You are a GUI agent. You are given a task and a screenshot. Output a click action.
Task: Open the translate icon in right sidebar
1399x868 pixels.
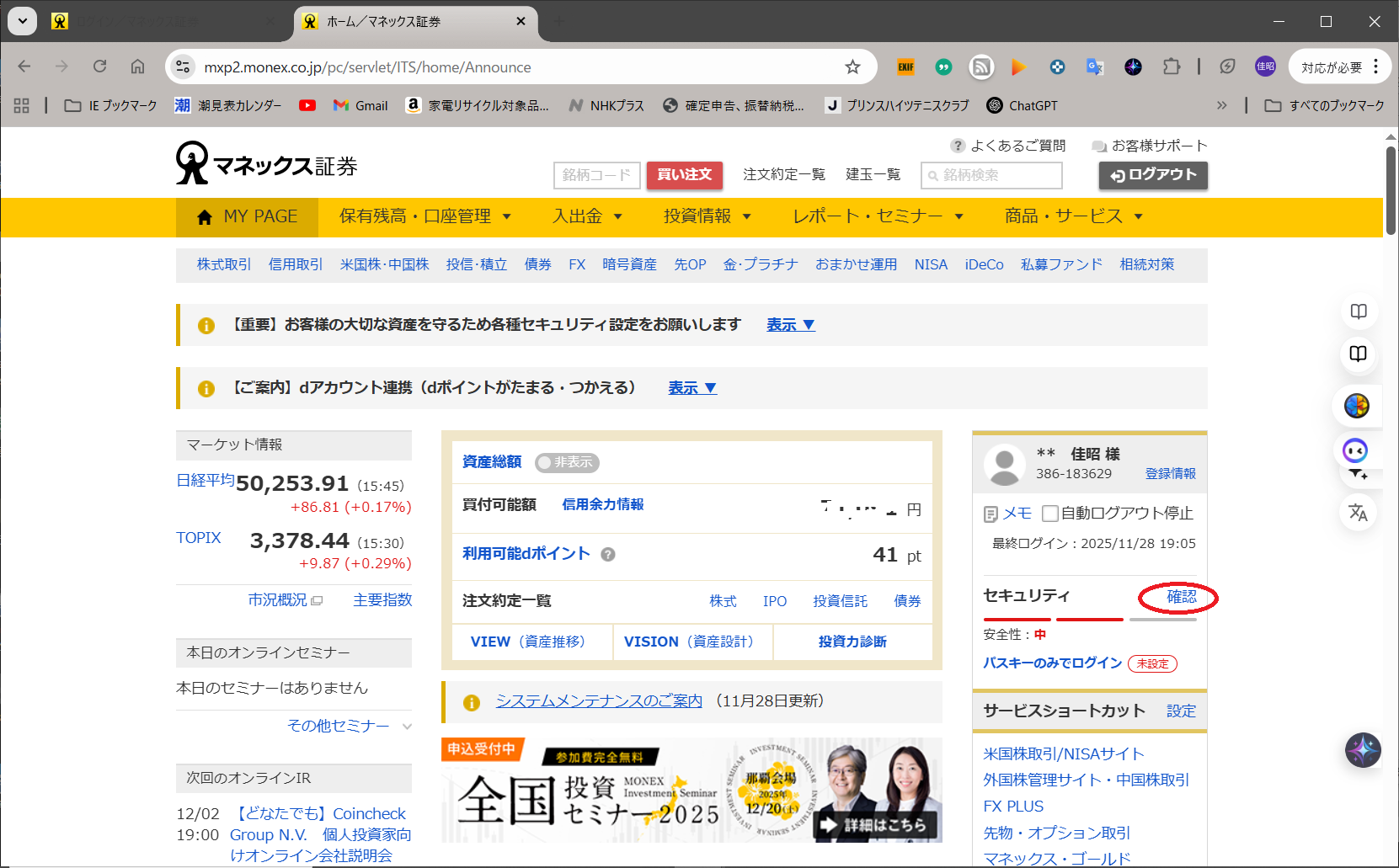pos(1358,512)
